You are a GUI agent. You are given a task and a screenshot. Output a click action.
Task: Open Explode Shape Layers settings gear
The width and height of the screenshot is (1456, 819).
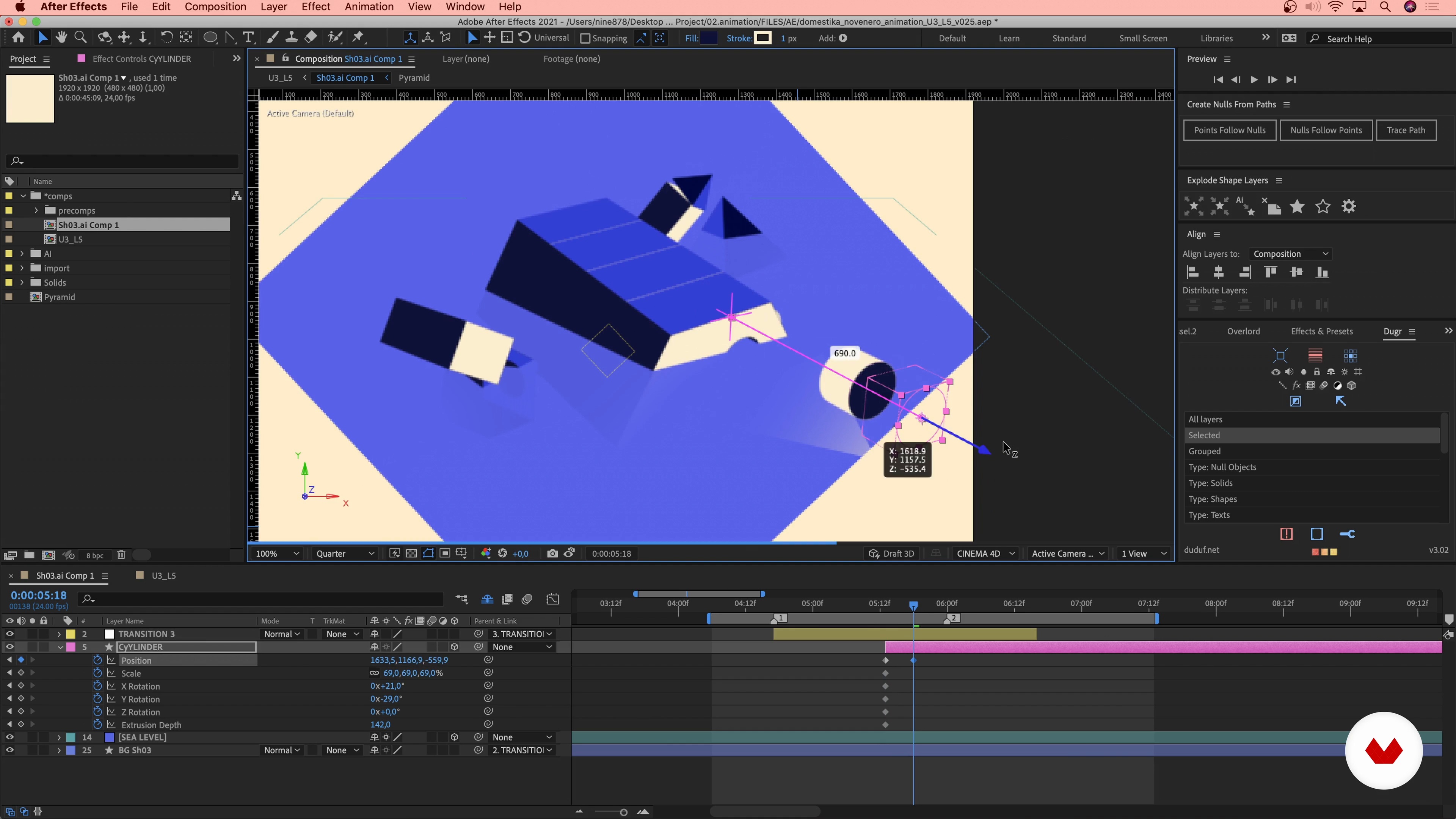pos(1349,206)
